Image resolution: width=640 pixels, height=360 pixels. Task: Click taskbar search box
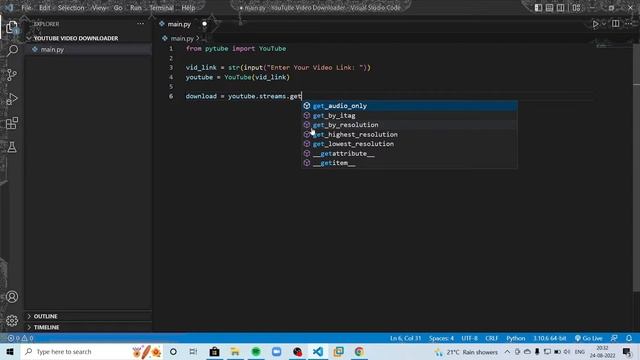point(91,352)
